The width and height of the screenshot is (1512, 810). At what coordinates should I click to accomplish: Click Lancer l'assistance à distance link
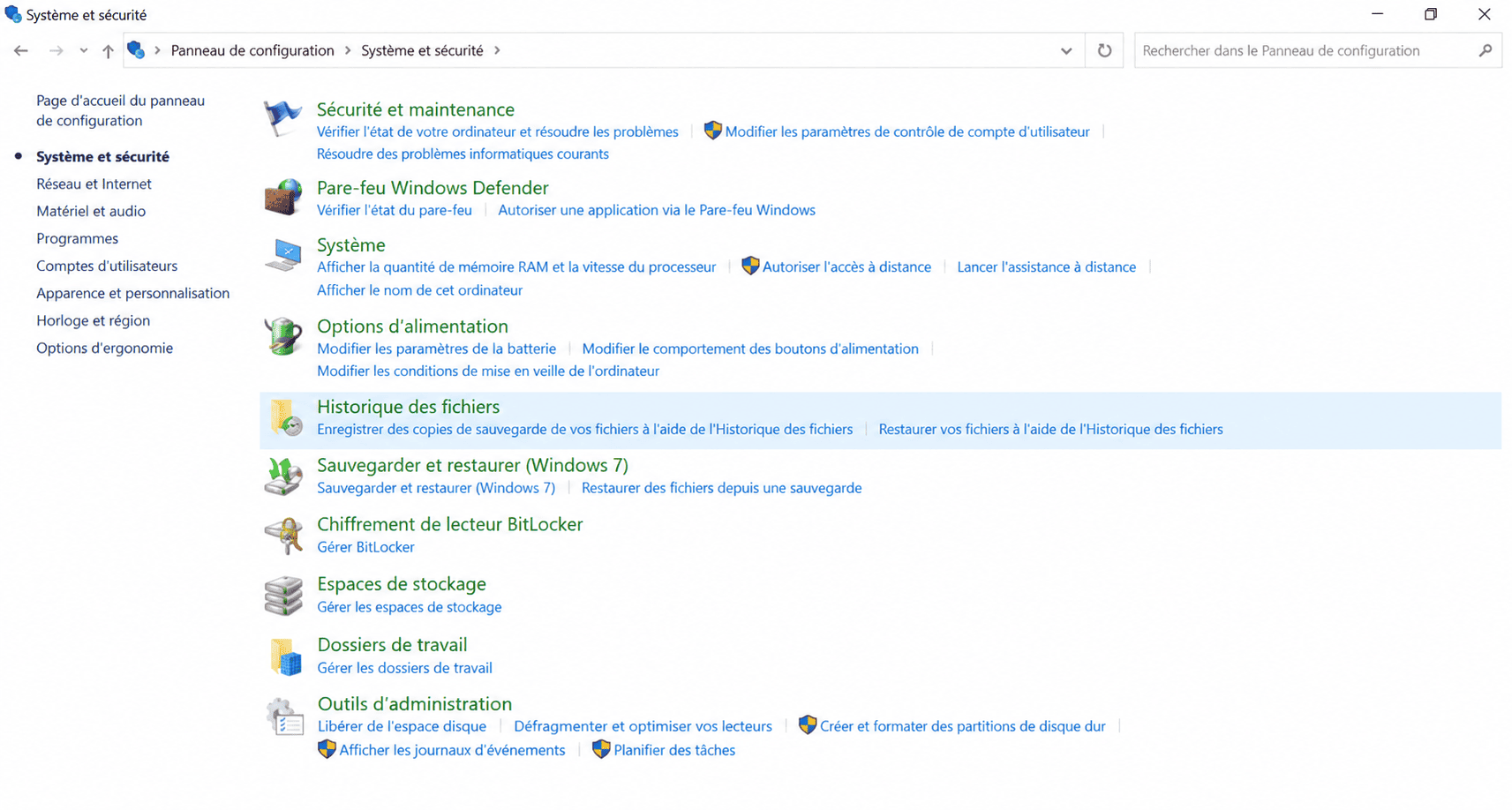pos(1046,266)
